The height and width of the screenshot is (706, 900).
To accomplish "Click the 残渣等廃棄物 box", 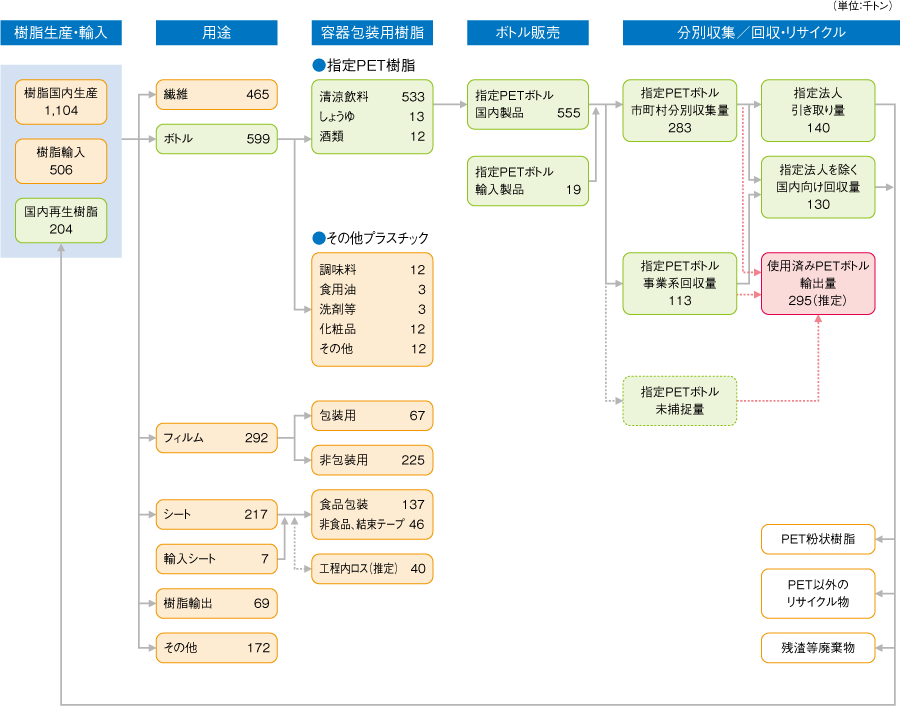I will (x=818, y=647).
